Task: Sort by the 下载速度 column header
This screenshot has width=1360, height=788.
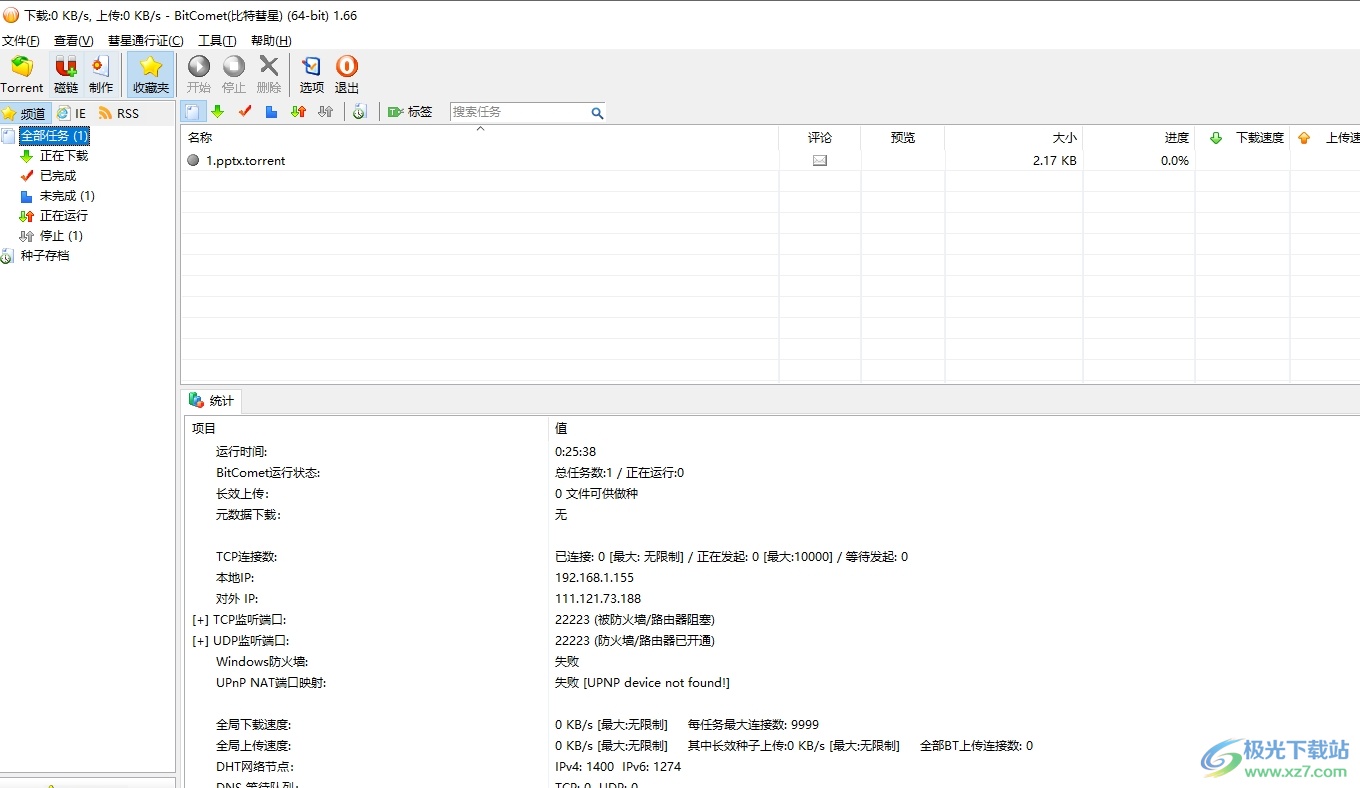Action: coord(1243,138)
